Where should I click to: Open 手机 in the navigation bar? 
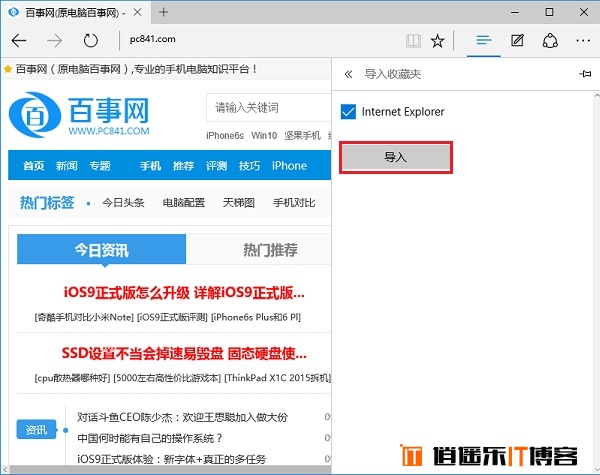(x=150, y=165)
